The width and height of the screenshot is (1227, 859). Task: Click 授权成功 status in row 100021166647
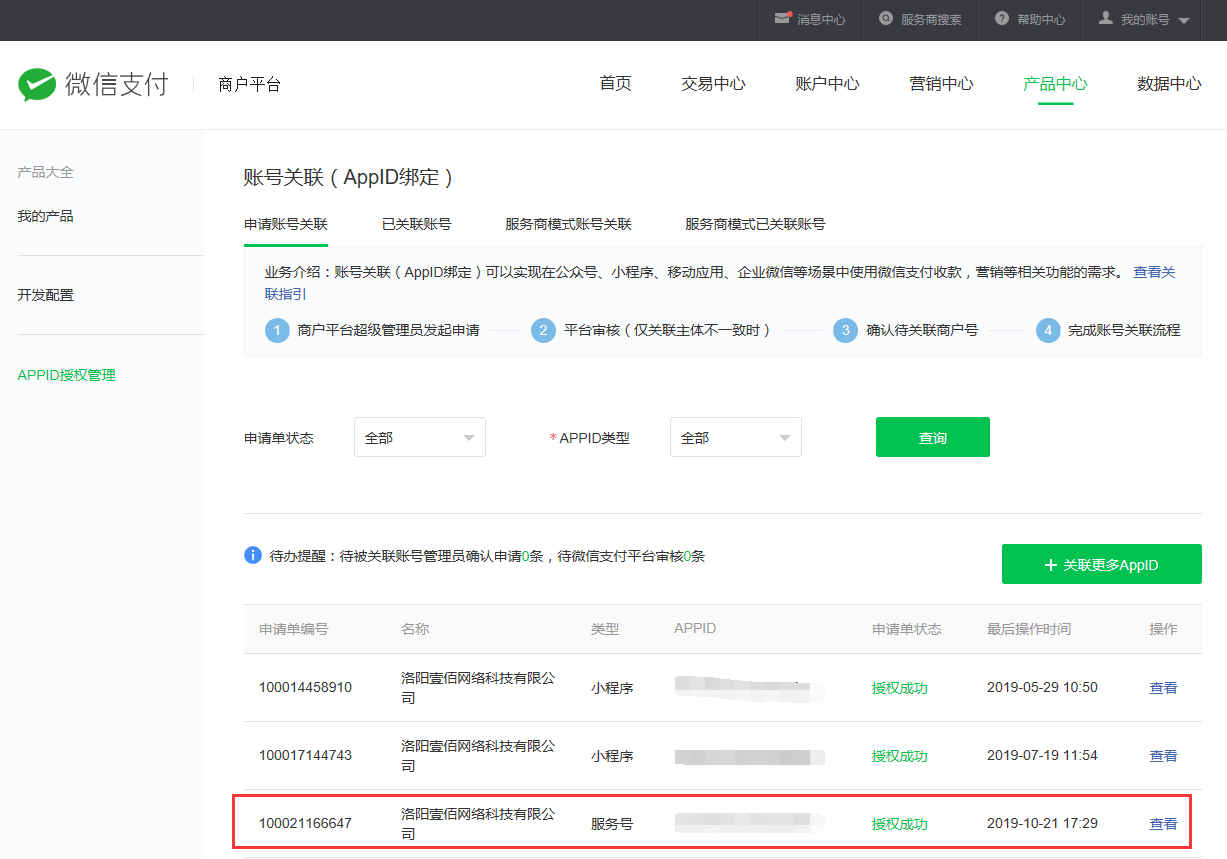900,824
